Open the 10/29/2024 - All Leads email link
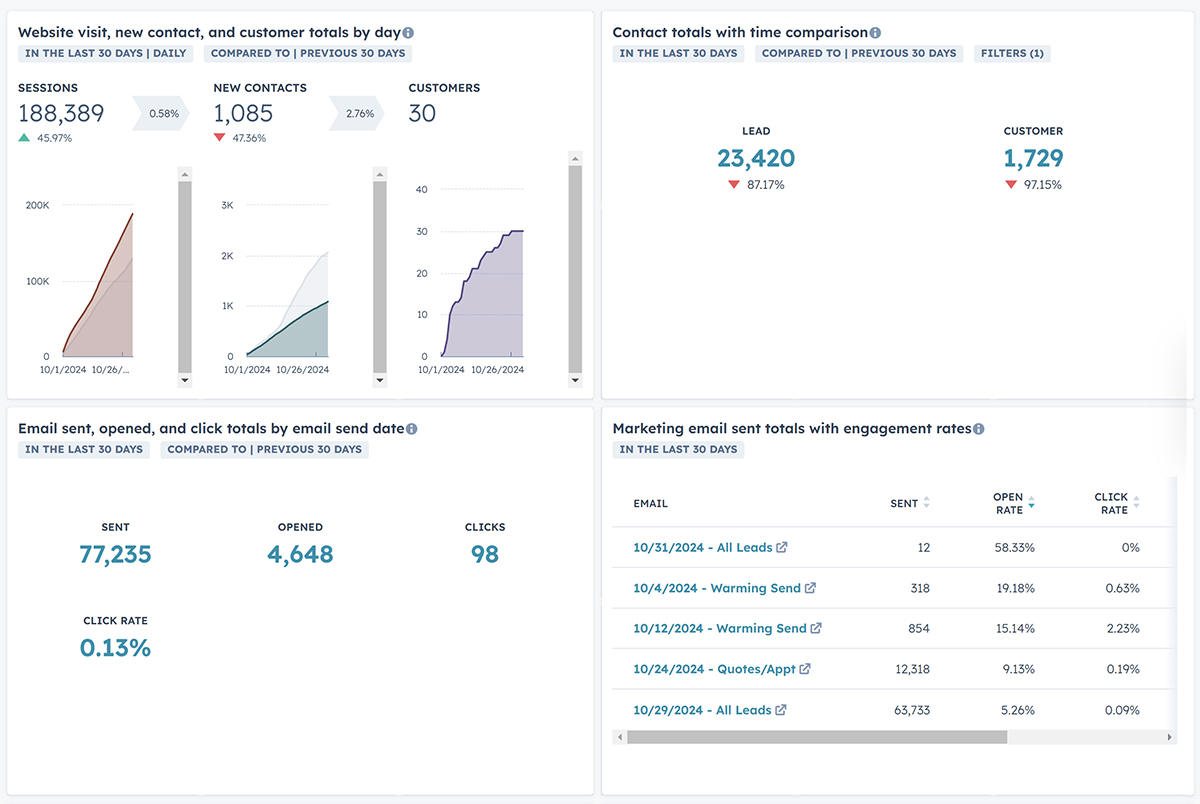This screenshot has height=804, width=1200. pos(702,710)
